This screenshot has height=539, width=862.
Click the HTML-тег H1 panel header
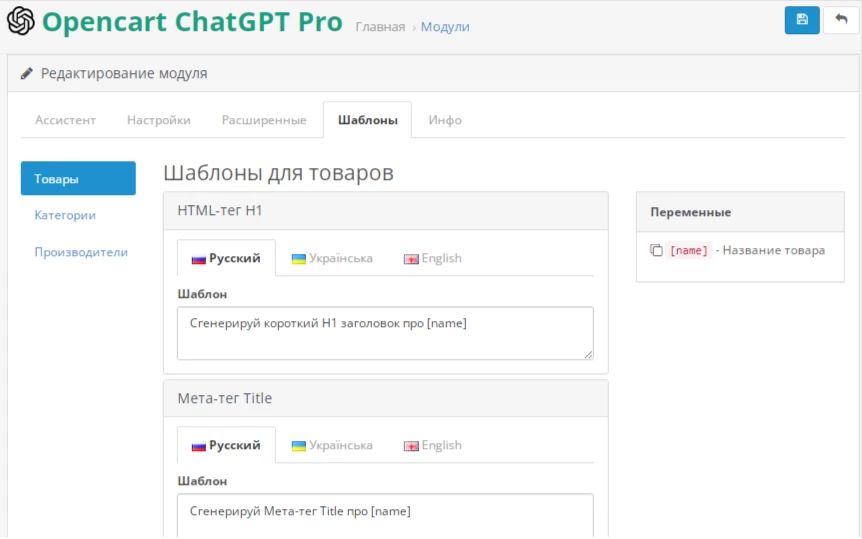click(x=385, y=211)
